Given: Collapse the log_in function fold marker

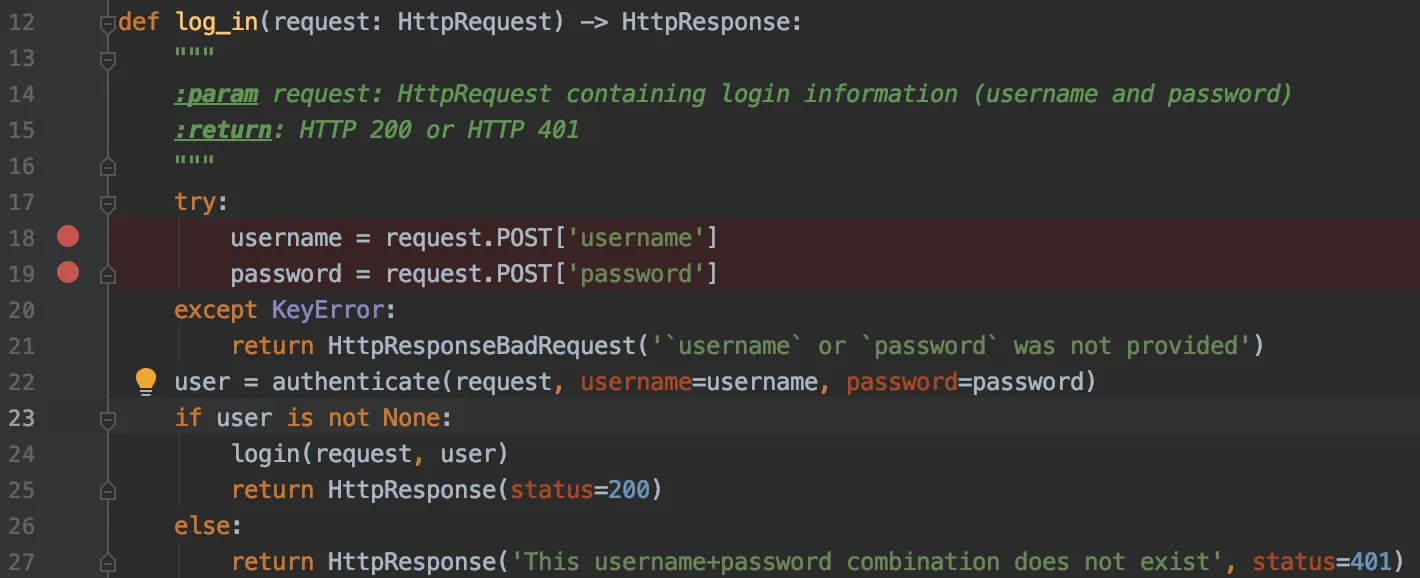Looking at the screenshot, I should coord(107,23).
